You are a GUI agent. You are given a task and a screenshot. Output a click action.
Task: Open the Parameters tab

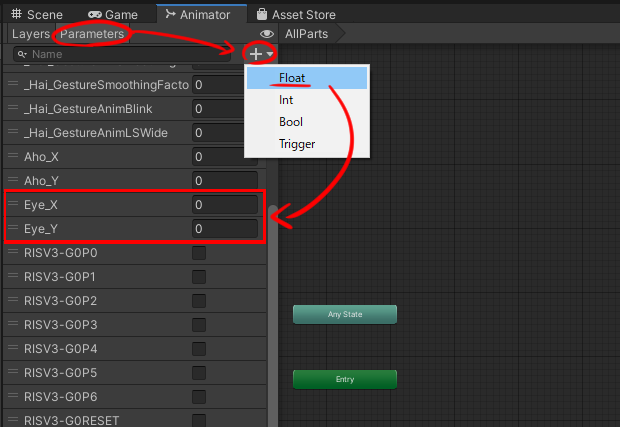[x=92, y=34]
